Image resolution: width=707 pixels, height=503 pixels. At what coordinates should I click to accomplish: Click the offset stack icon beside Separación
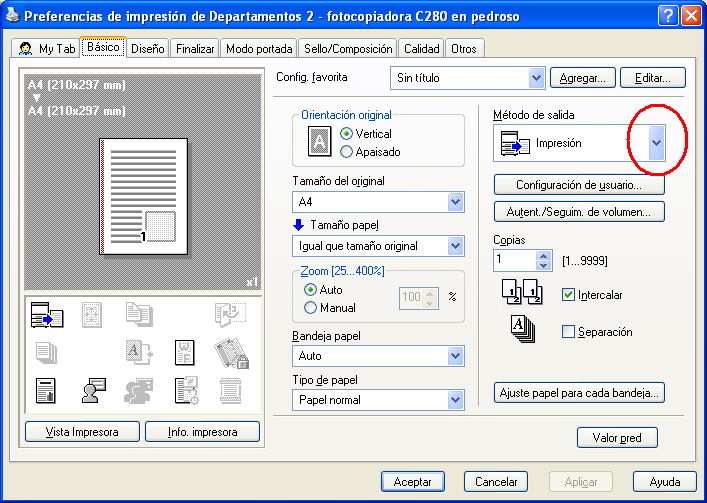pos(523,329)
